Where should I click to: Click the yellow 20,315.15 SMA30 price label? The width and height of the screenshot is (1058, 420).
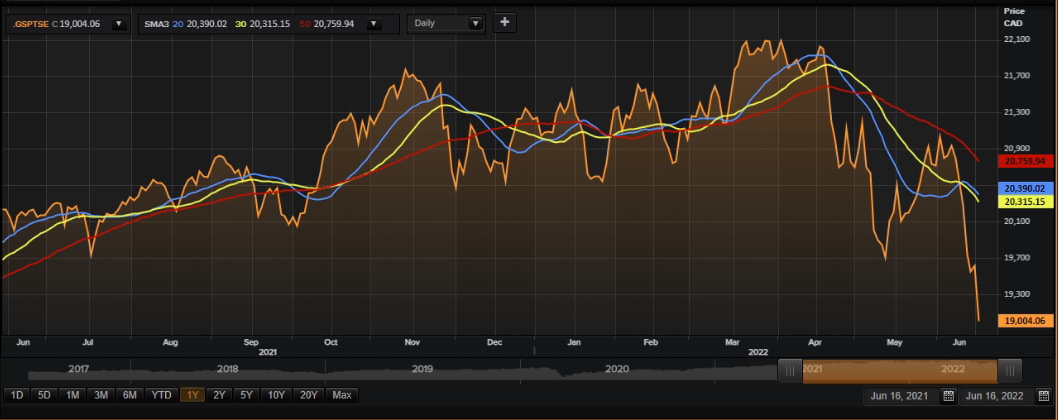pos(1024,202)
